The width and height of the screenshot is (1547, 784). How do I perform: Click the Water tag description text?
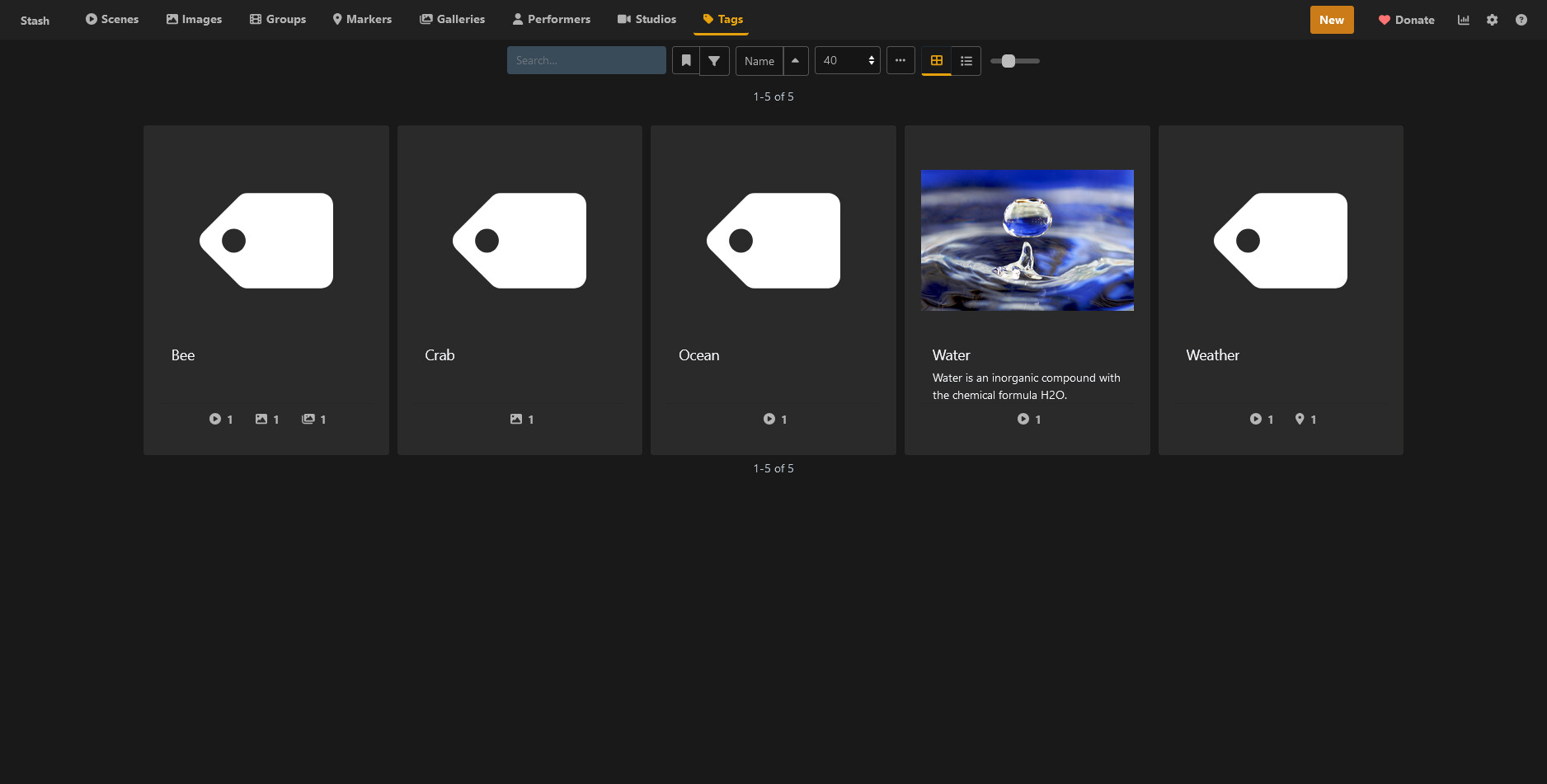pyautogui.click(x=1027, y=387)
